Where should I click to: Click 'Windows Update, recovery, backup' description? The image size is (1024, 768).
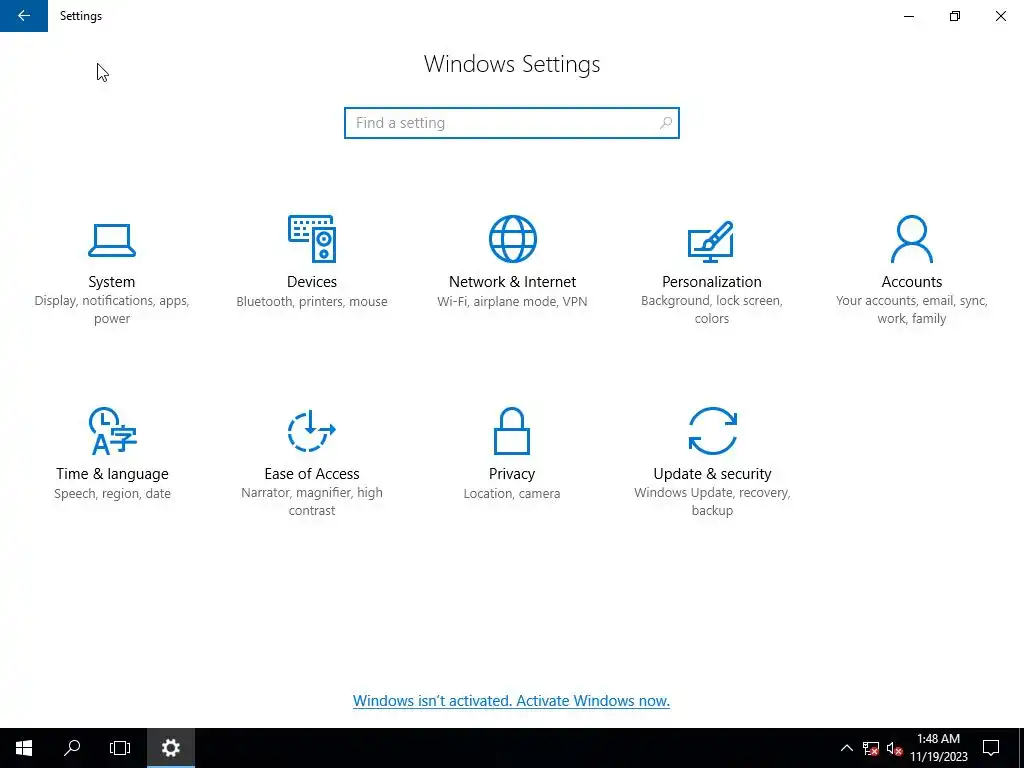coord(712,502)
